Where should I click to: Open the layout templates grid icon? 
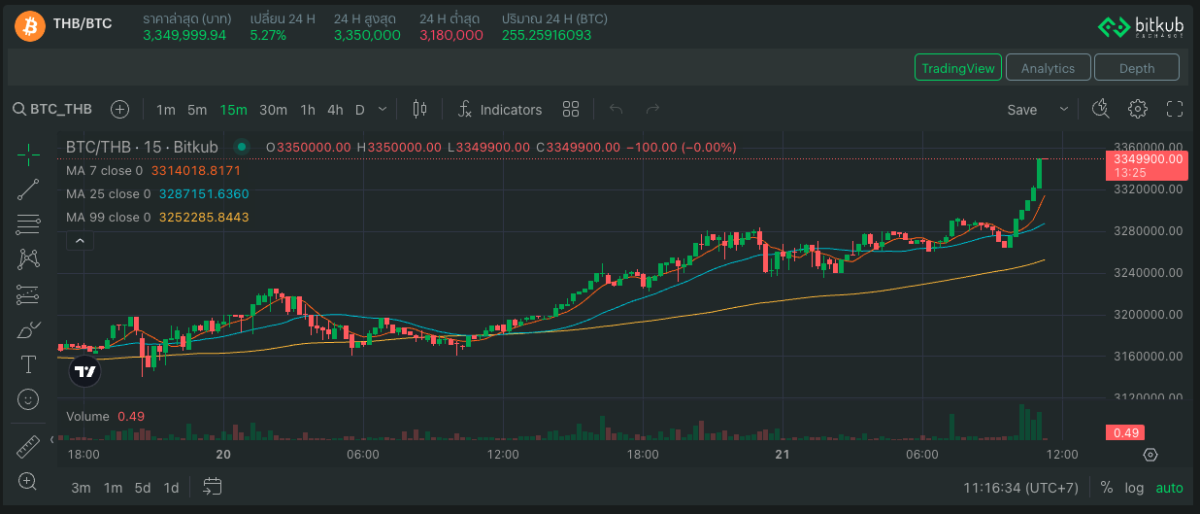click(571, 109)
